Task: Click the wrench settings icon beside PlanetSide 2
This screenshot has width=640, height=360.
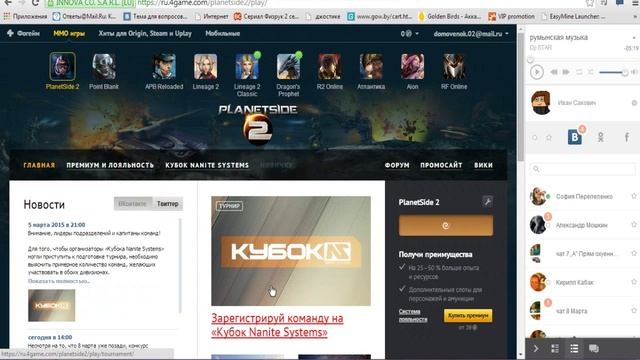Action: pos(487,201)
